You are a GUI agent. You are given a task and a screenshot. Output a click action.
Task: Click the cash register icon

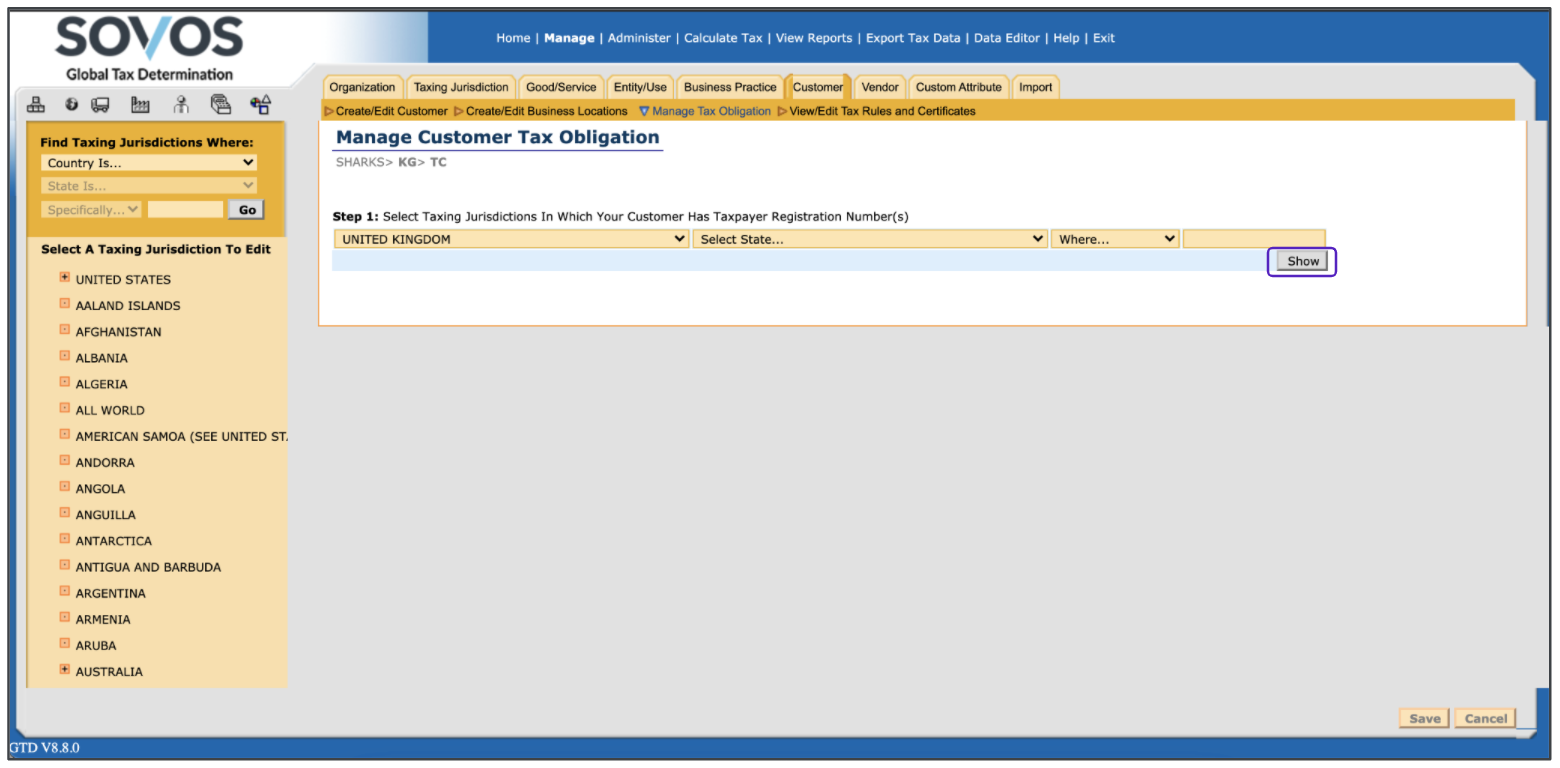coord(221,104)
